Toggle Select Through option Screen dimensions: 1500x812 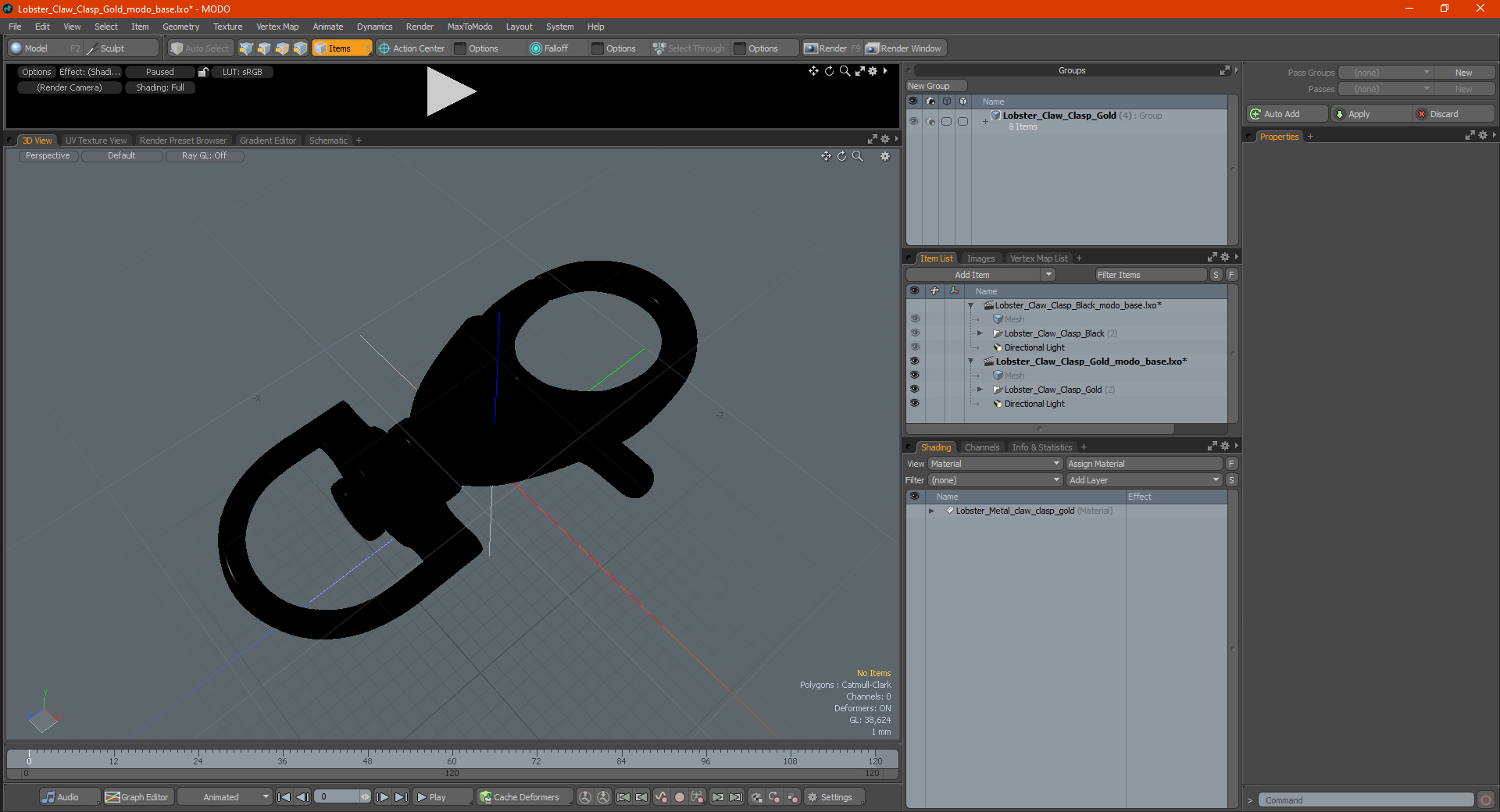click(x=690, y=48)
